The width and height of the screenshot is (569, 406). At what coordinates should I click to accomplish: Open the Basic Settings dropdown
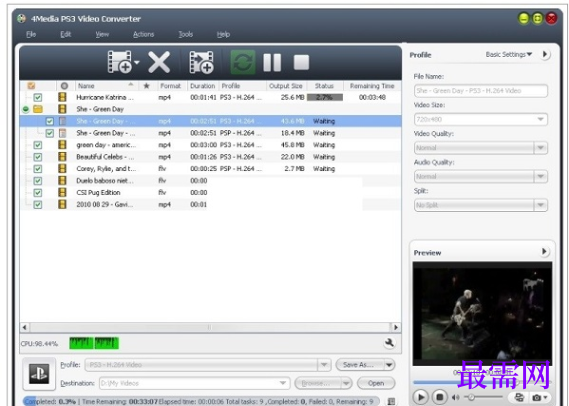point(509,54)
